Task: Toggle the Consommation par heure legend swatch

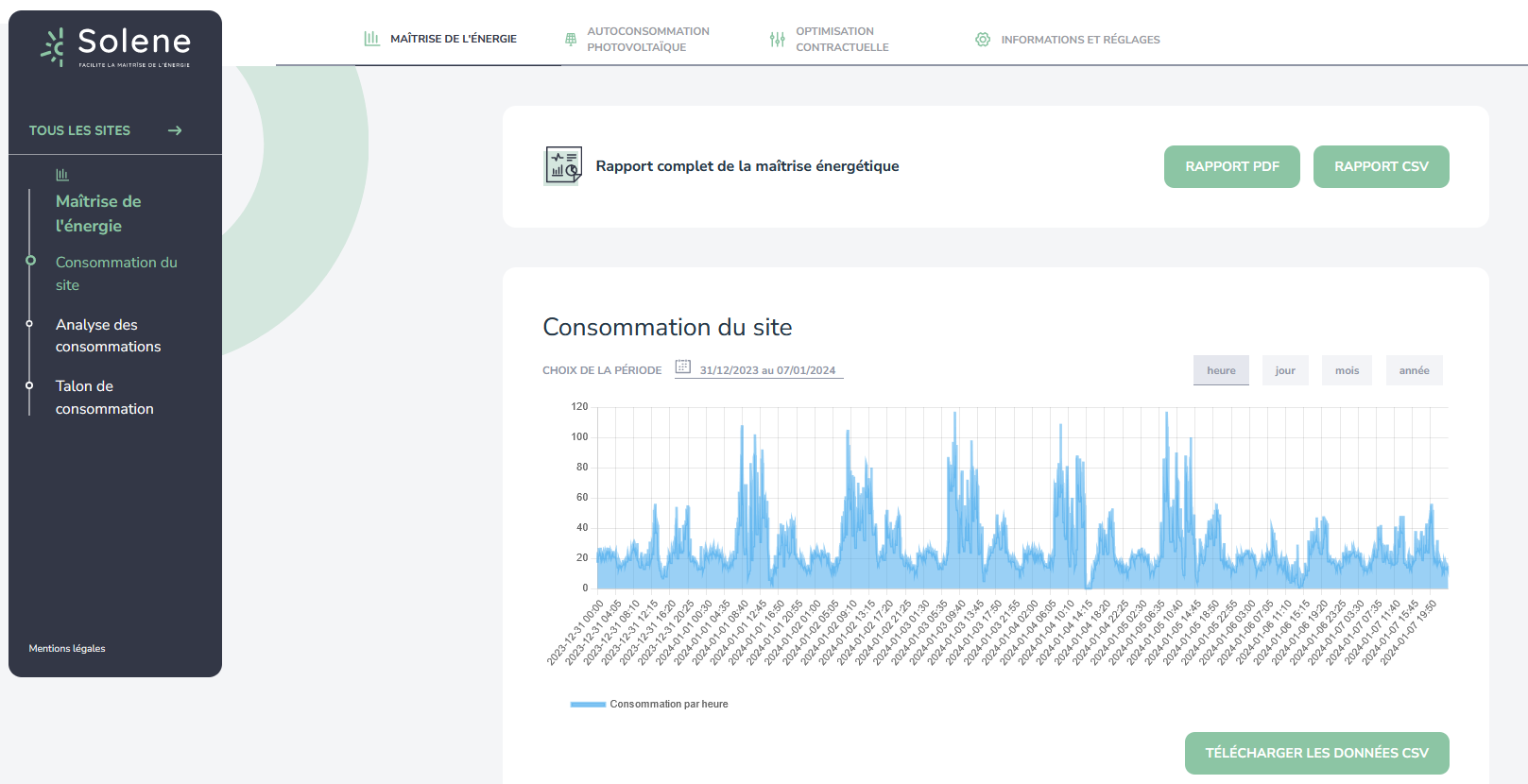Action: (x=588, y=705)
